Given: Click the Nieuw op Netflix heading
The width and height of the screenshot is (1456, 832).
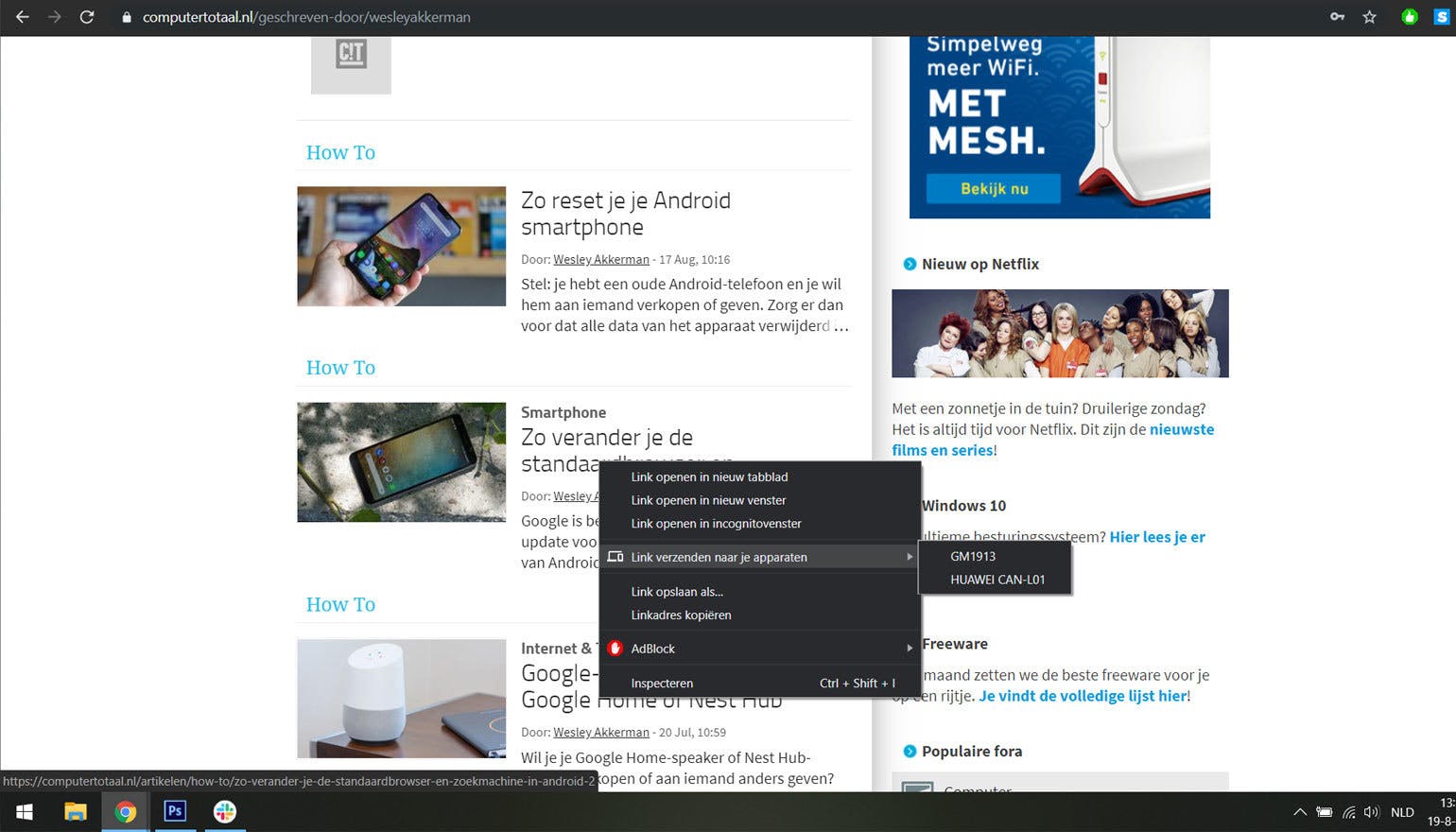Looking at the screenshot, I should click(980, 264).
